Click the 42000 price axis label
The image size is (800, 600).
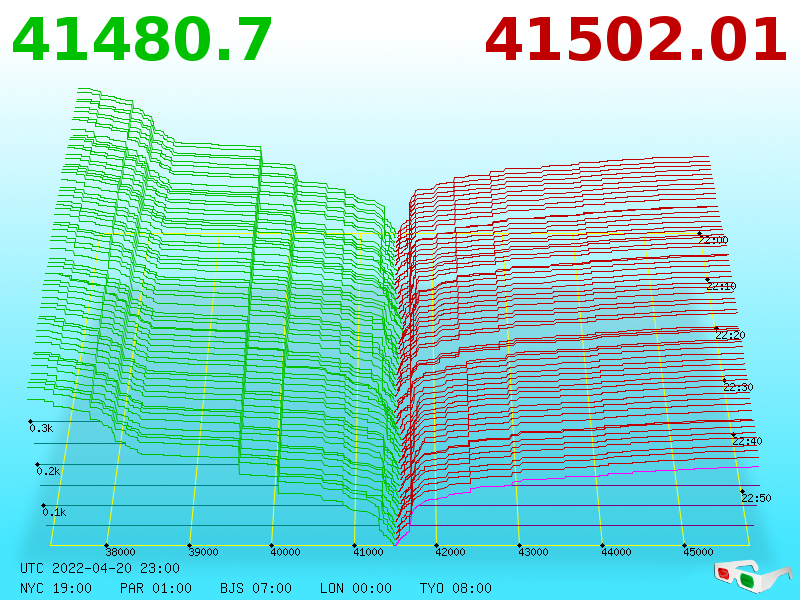[x=450, y=552]
